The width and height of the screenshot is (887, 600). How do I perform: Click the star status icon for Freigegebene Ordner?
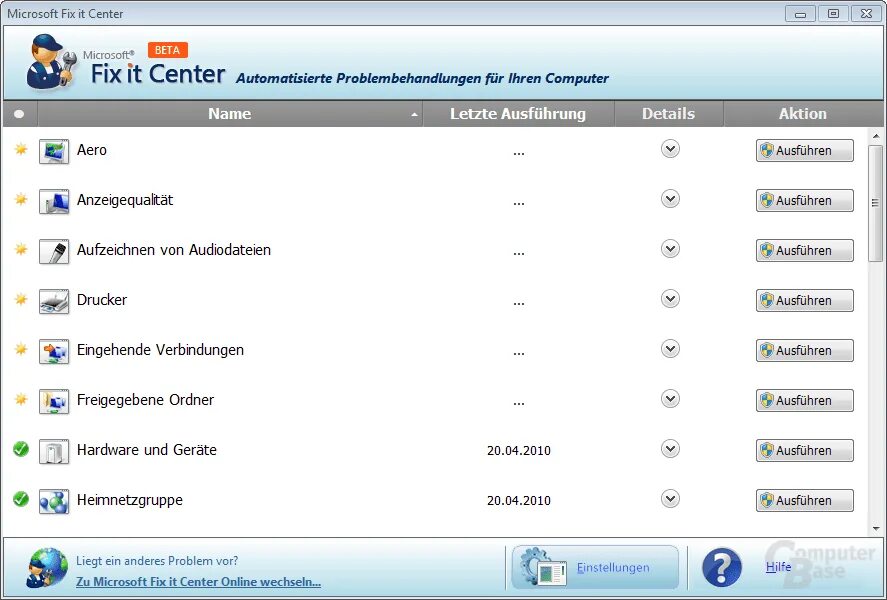[21, 399]
